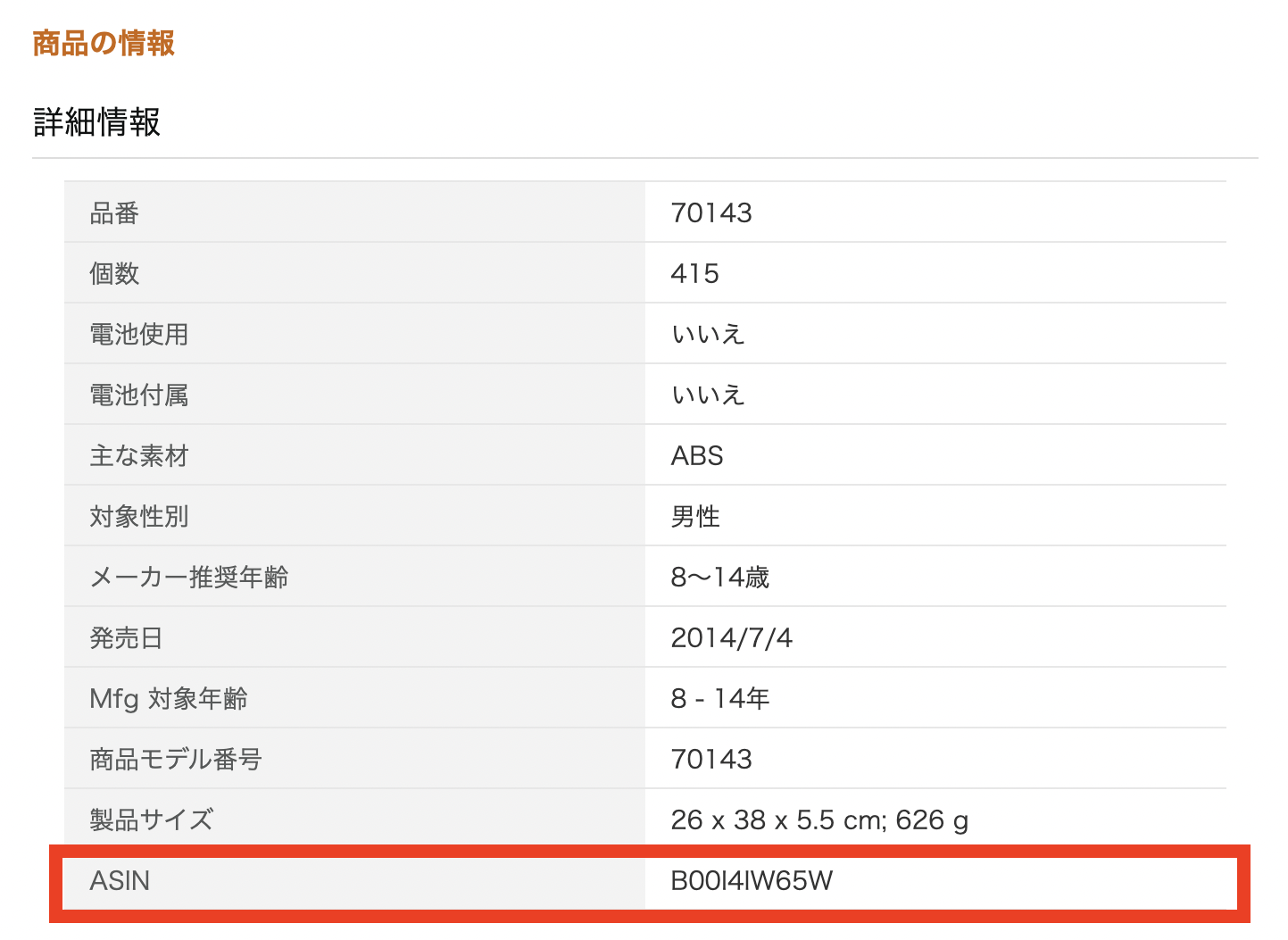Select the 発売日 label cell
Viewport: 1288px width, 940px height.
click(x=354, y=637)
